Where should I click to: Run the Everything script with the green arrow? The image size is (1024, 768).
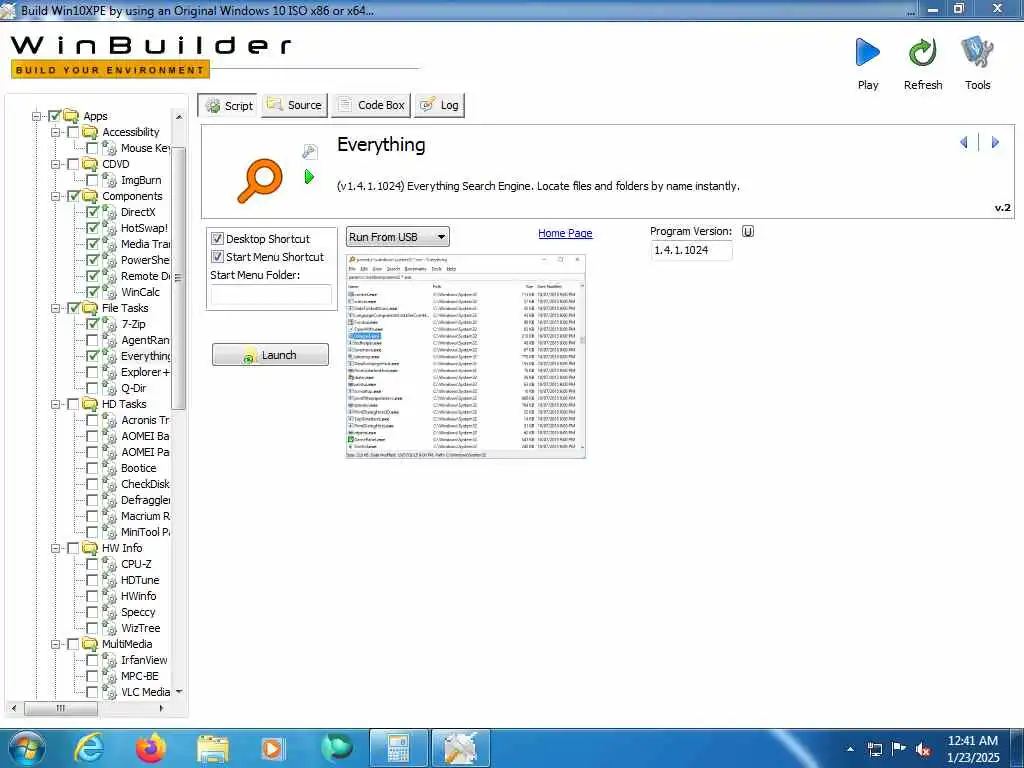309,176
